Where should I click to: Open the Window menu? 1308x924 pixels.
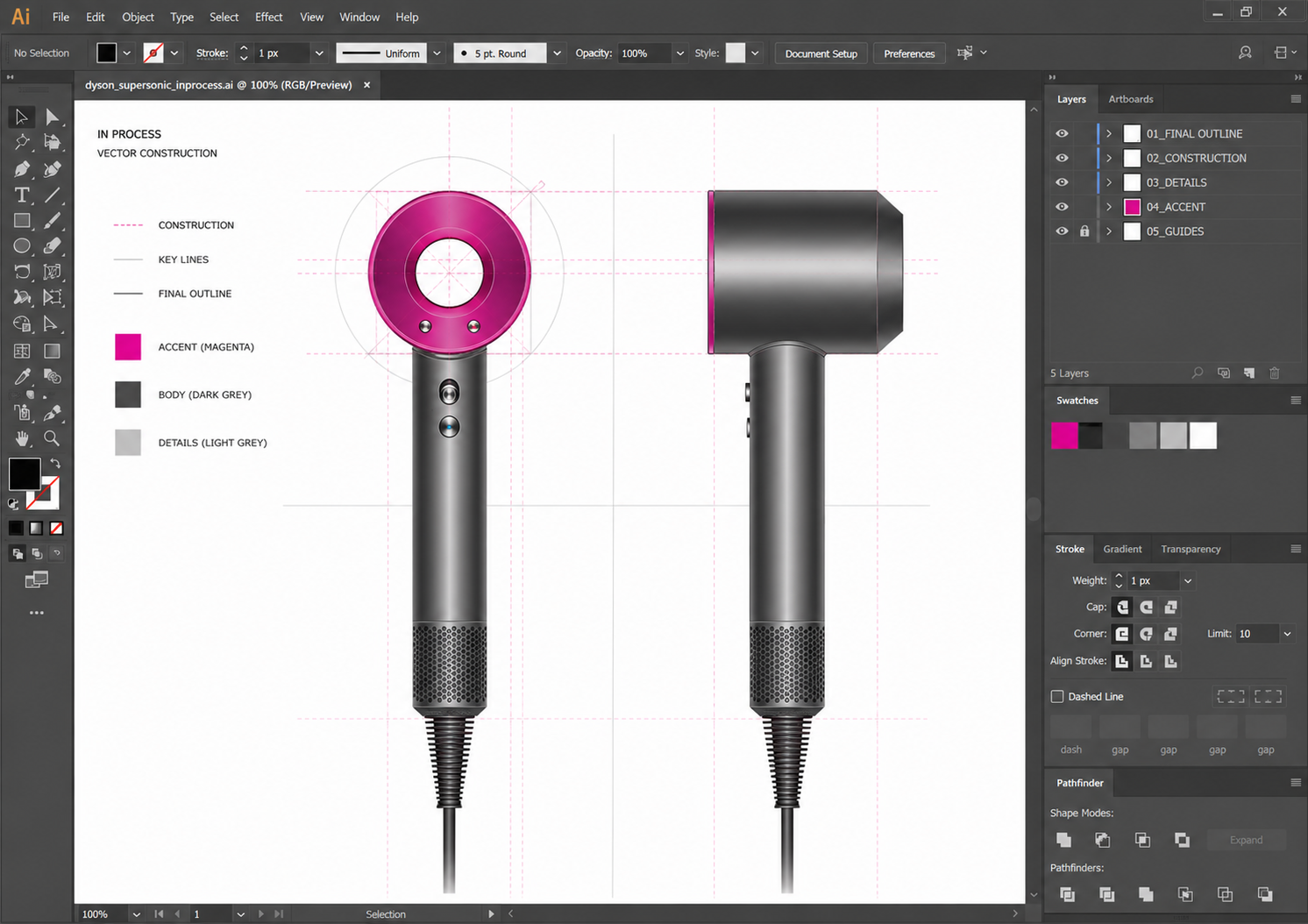[x=359, y=17]
